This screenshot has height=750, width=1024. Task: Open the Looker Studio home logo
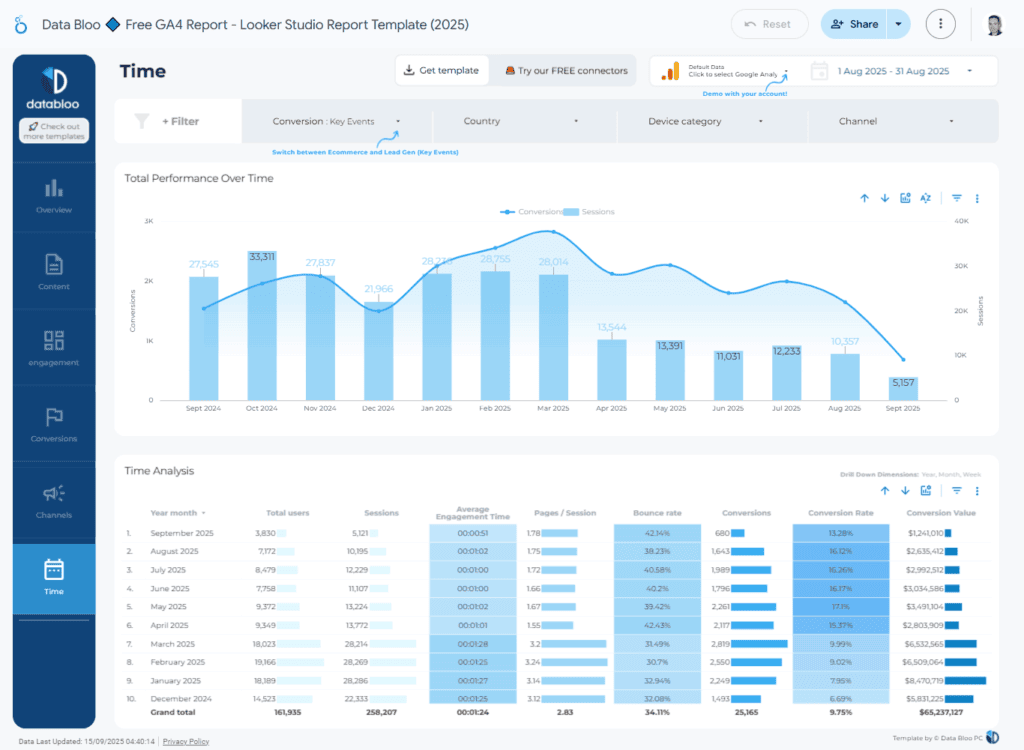[20, 24]
